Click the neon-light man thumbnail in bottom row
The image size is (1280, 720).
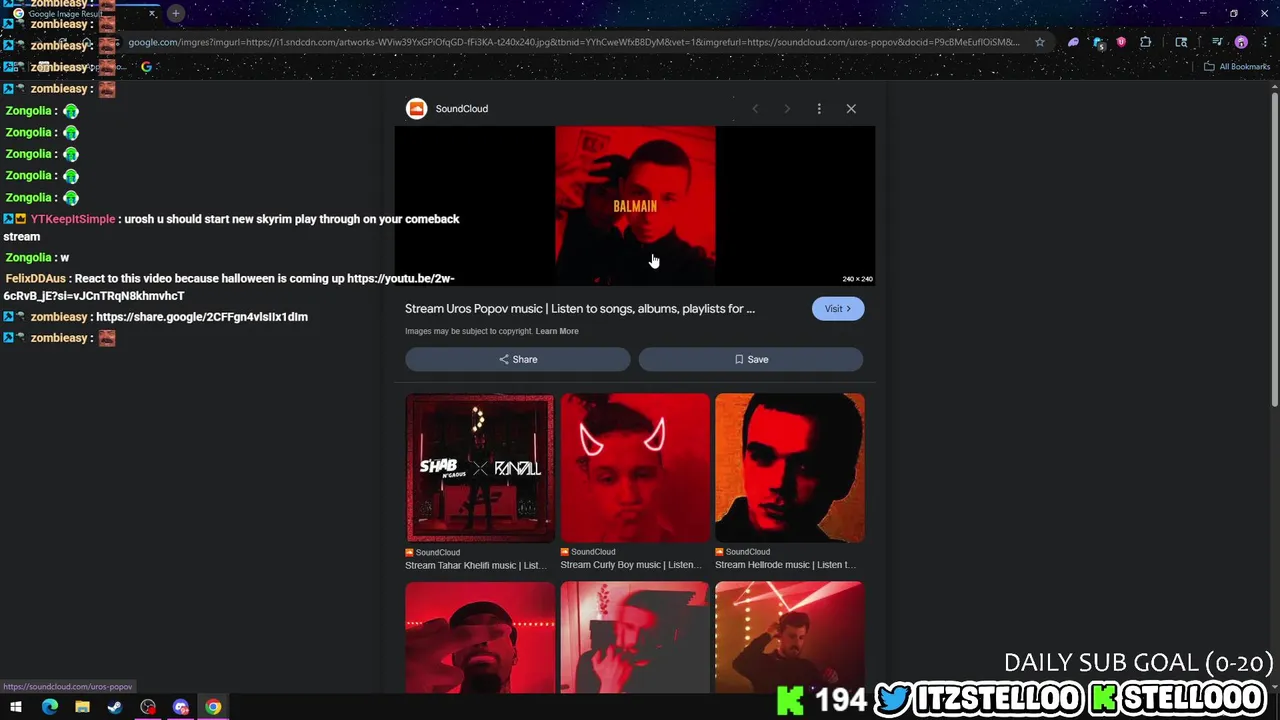point(790,637)
